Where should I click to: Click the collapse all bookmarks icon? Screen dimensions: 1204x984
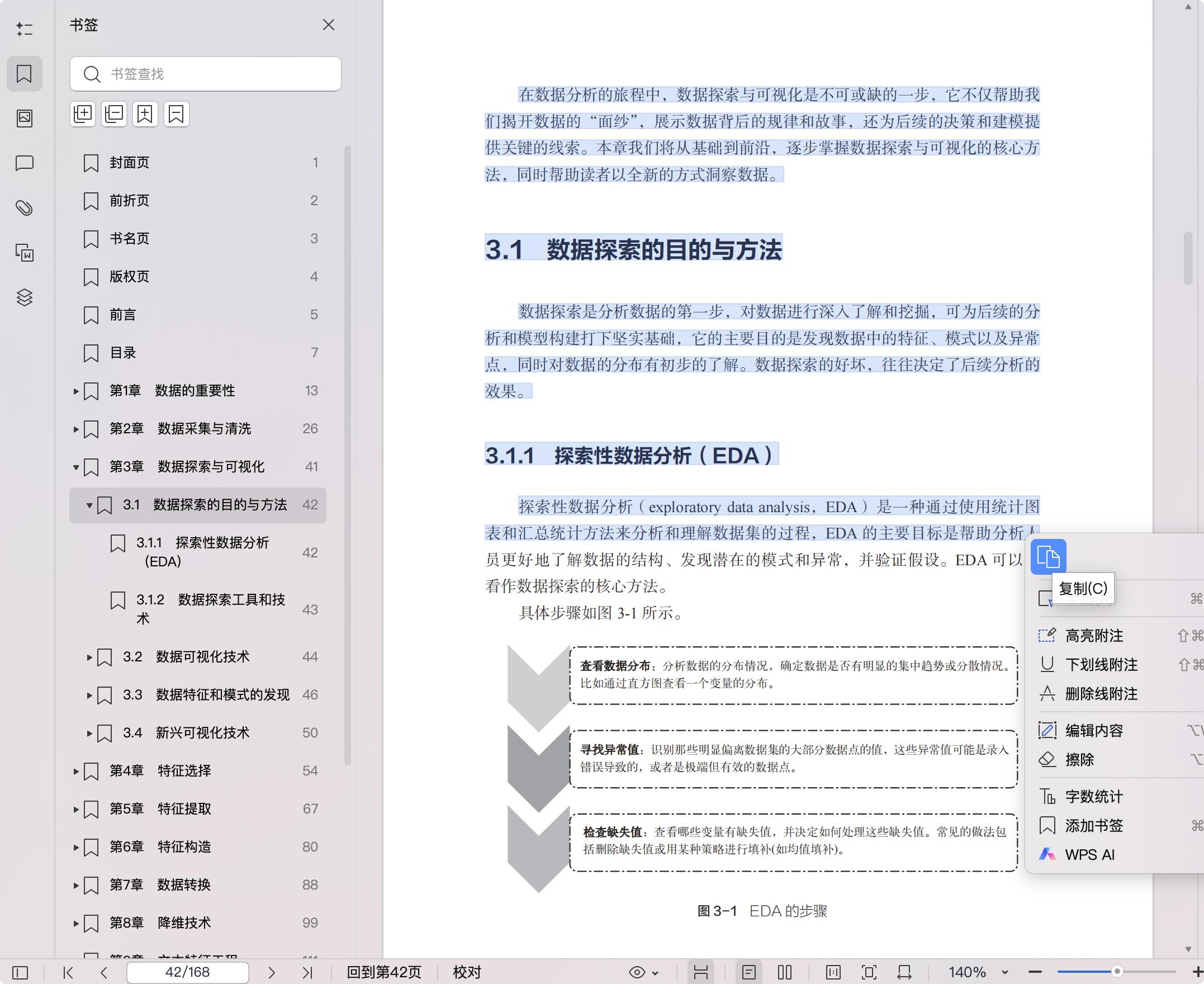coord(114,115)
